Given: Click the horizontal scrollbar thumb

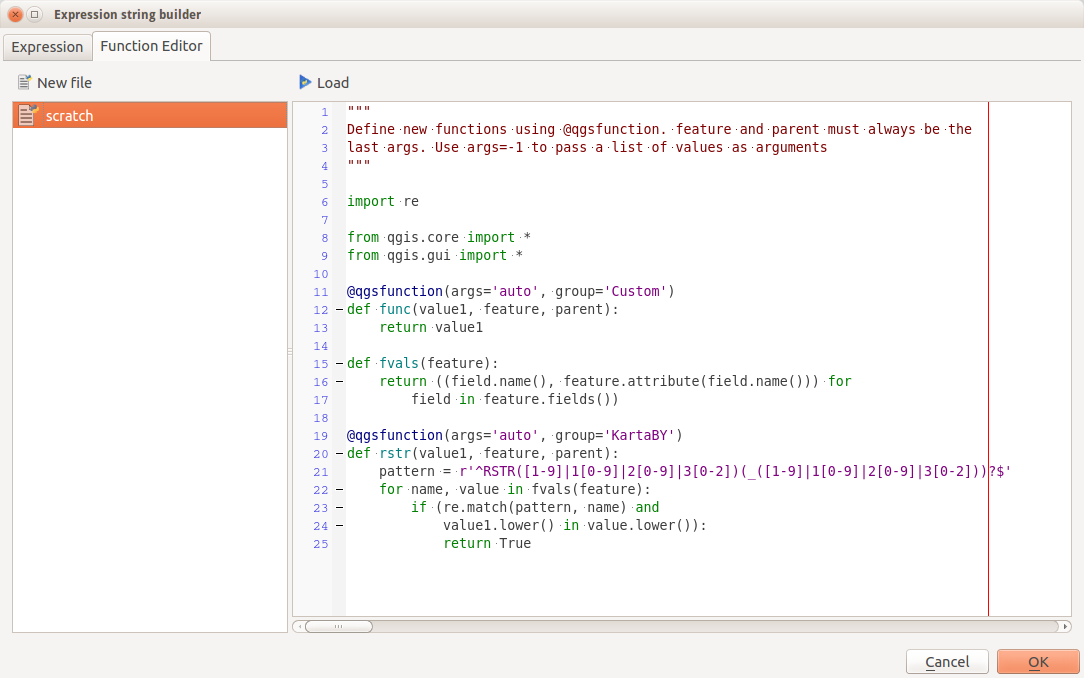Looking at the screenshot, I should [x=338, y=626].
